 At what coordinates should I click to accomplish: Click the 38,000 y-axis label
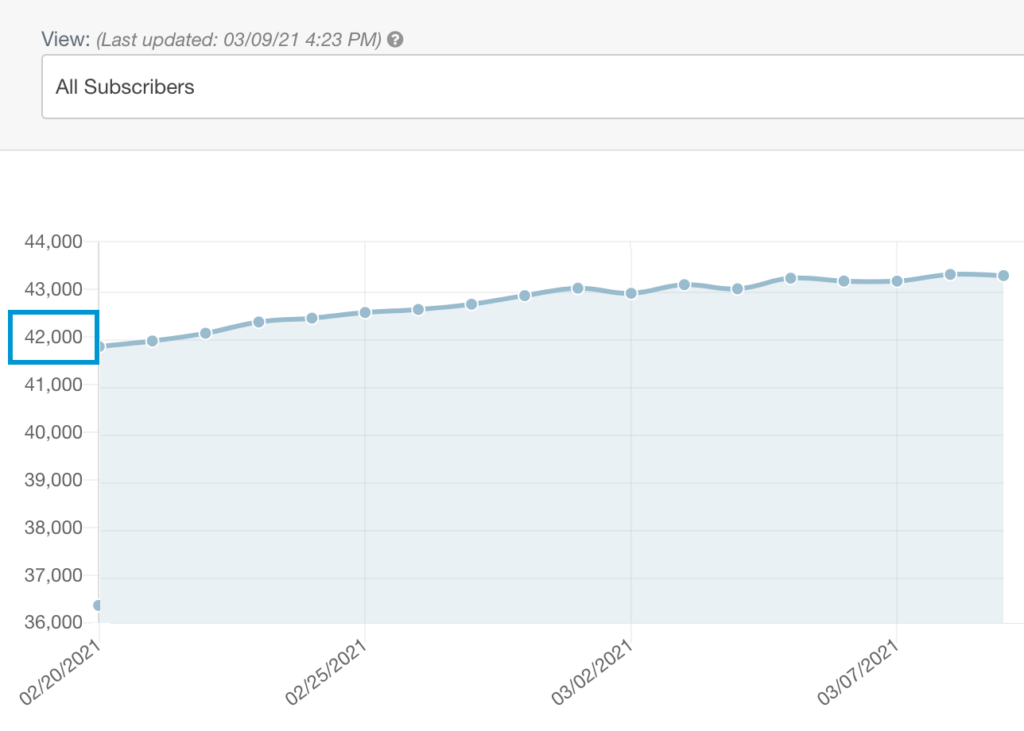[x=54, y=528]
